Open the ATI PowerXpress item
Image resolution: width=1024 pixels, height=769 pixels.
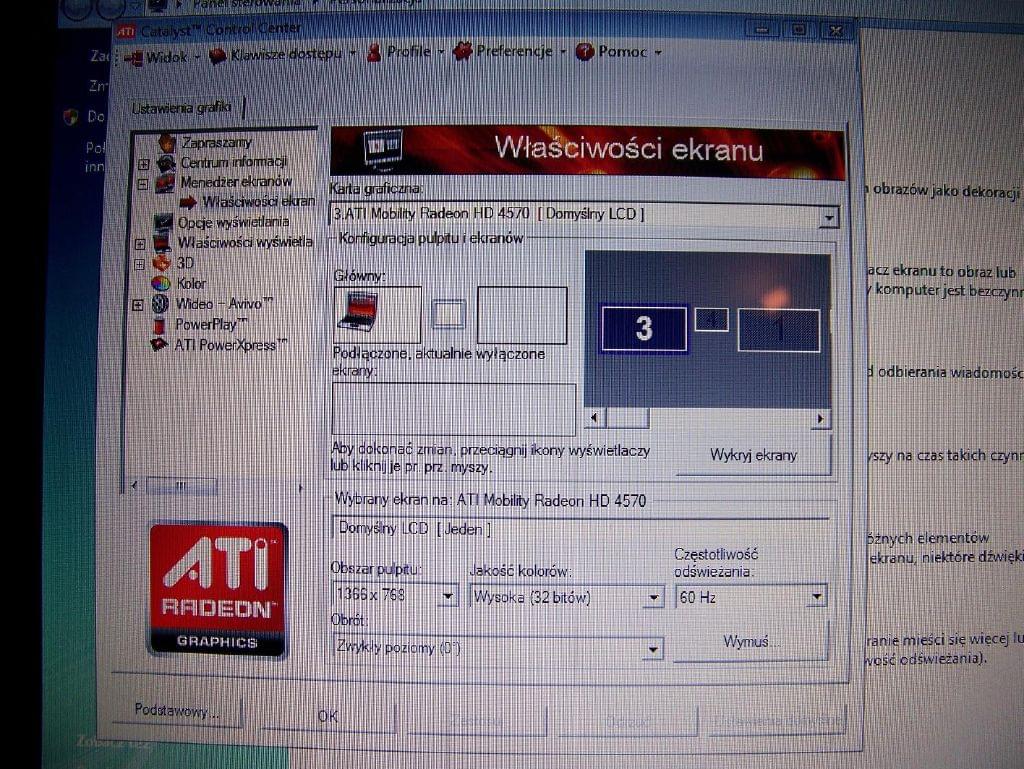(230, 345)
